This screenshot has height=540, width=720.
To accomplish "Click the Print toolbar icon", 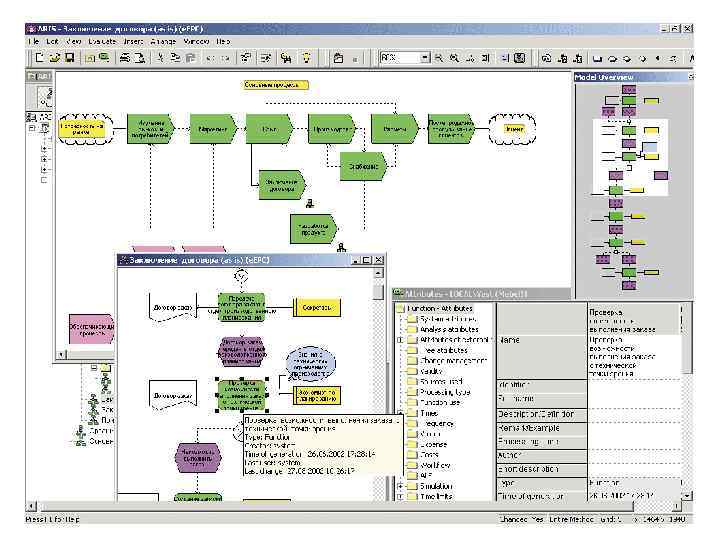I will pyautogui.click(x=124, y=57).
